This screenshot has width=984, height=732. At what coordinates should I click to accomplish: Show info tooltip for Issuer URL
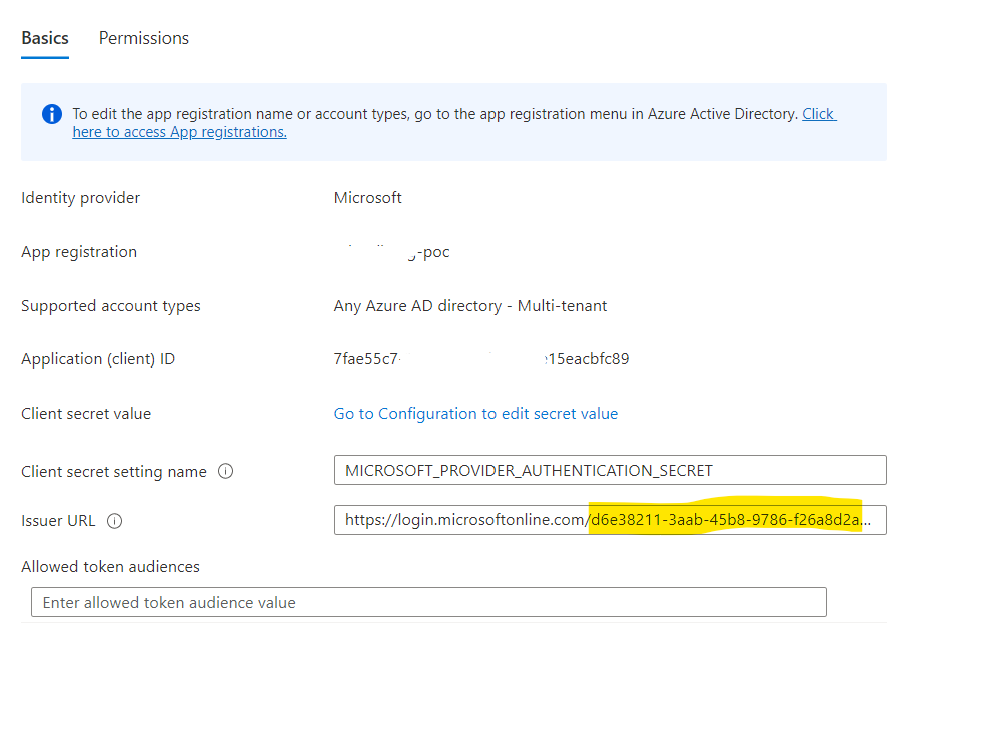[x=114, y=521]
